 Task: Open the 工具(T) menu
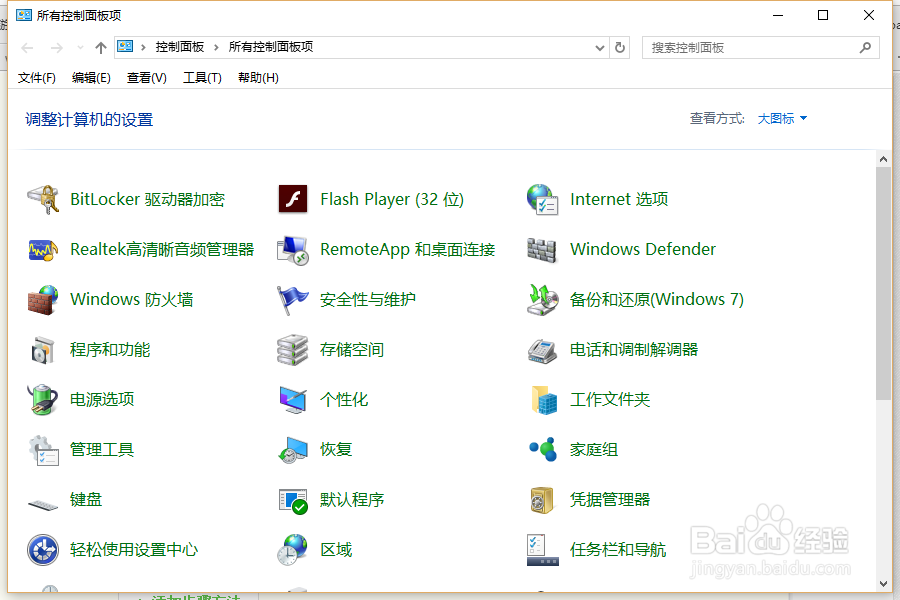202,78
